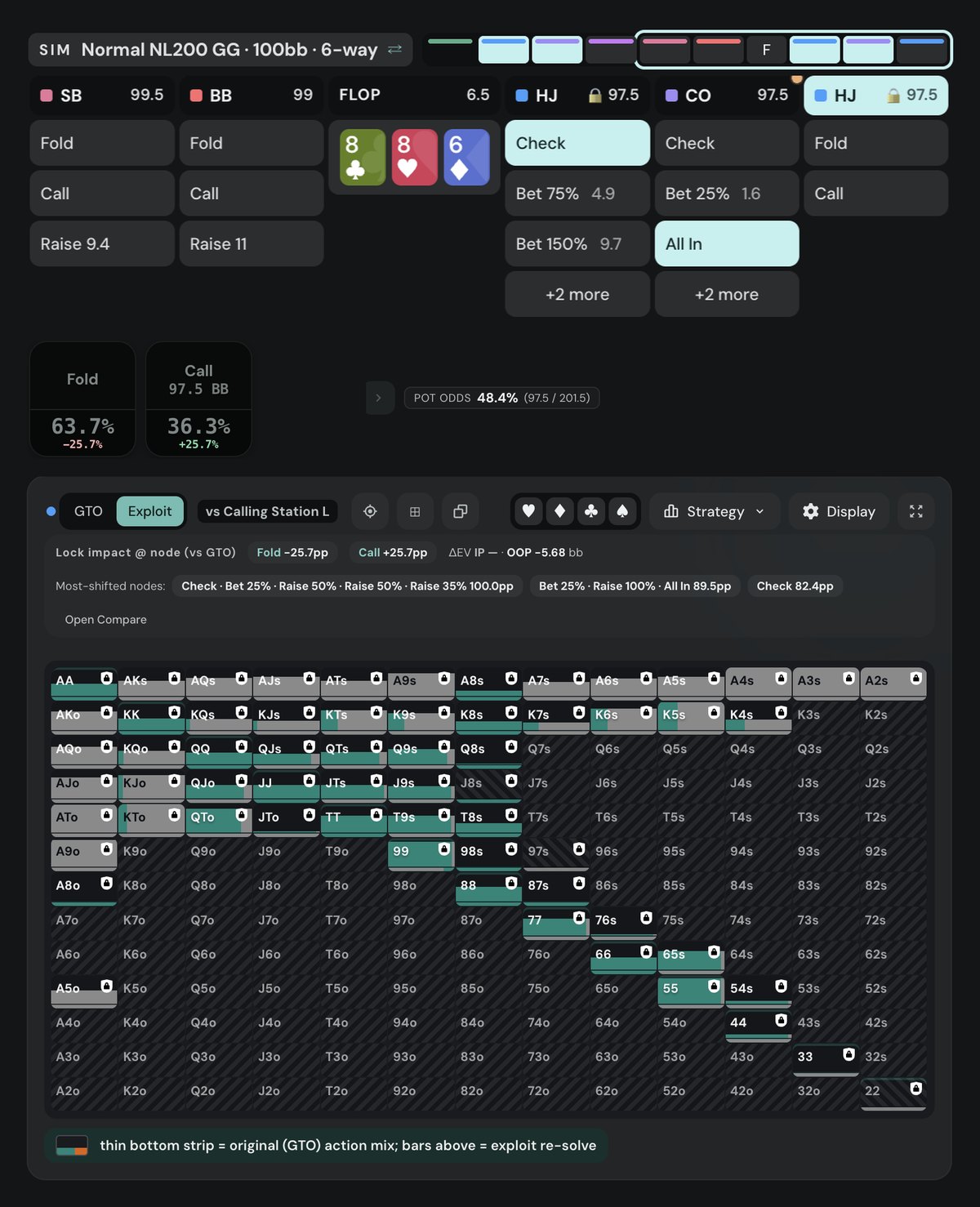Select the 65s hand cell
This screenshot has height=1207, width=980.
pyautogui.click(x=691, y=958)
